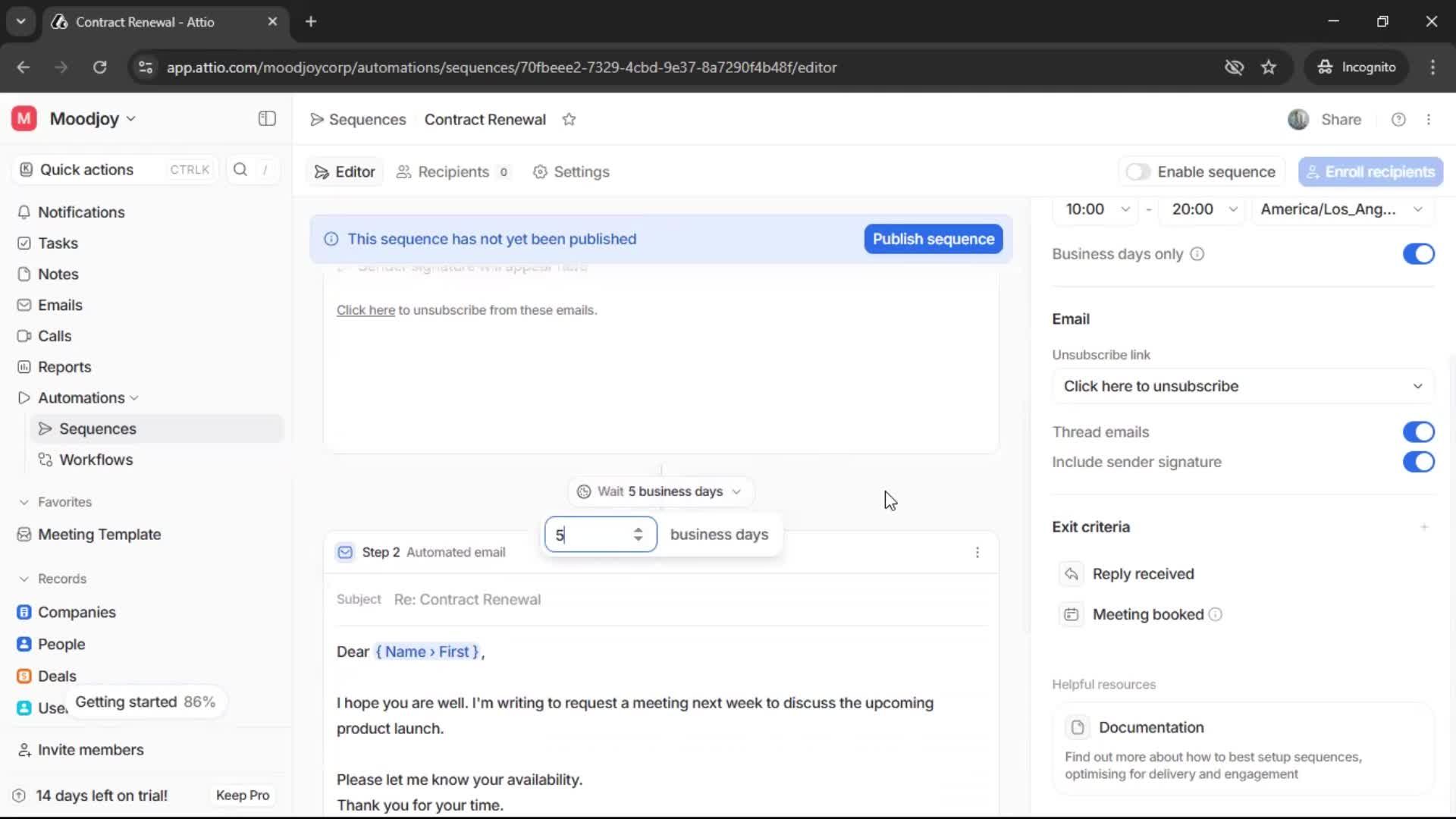Turn off Thread emails switch
1456x819 pixels.
(x=1417, y=432)
